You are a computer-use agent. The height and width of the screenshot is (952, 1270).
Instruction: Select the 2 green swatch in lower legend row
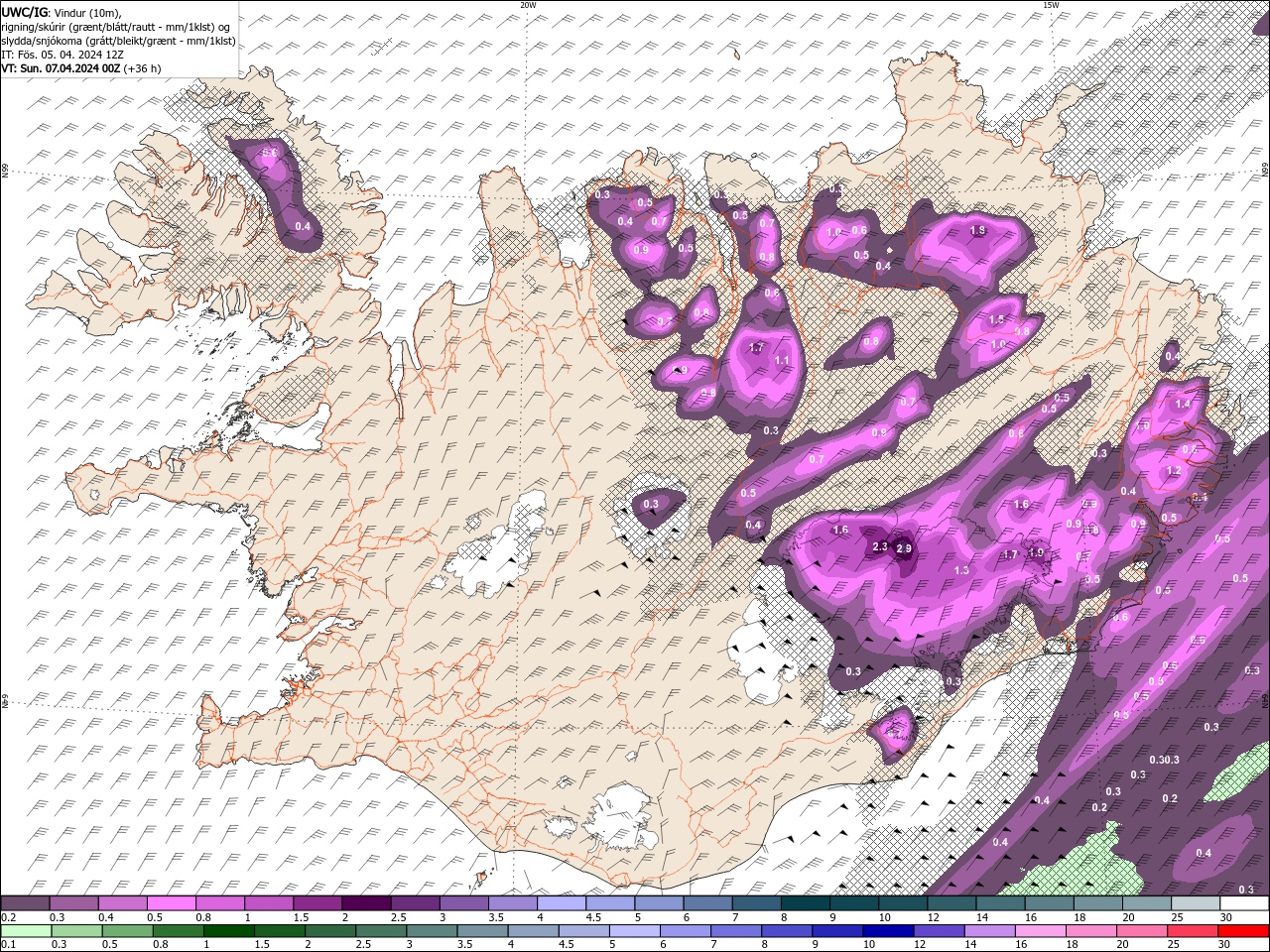tap(331, 931)
